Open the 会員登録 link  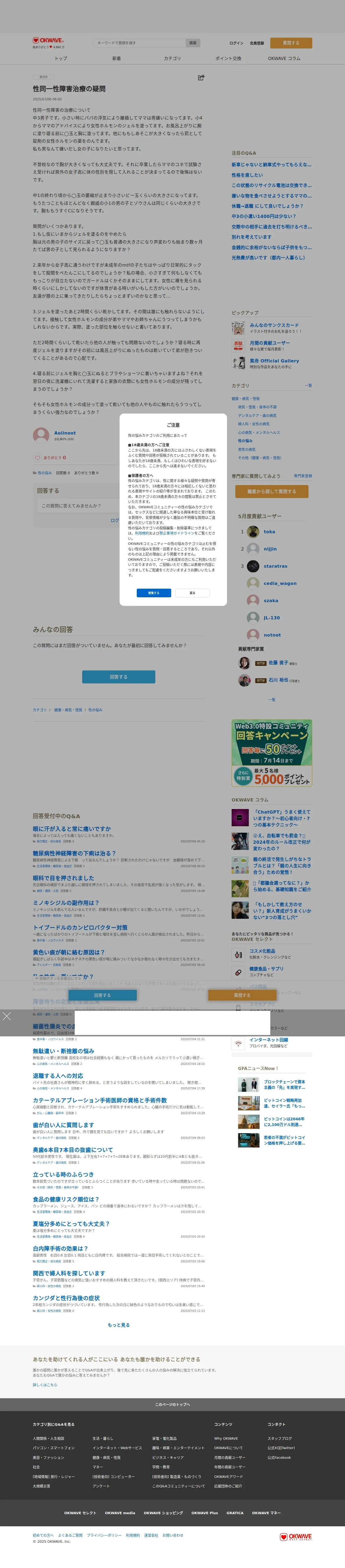pos(257,43)
